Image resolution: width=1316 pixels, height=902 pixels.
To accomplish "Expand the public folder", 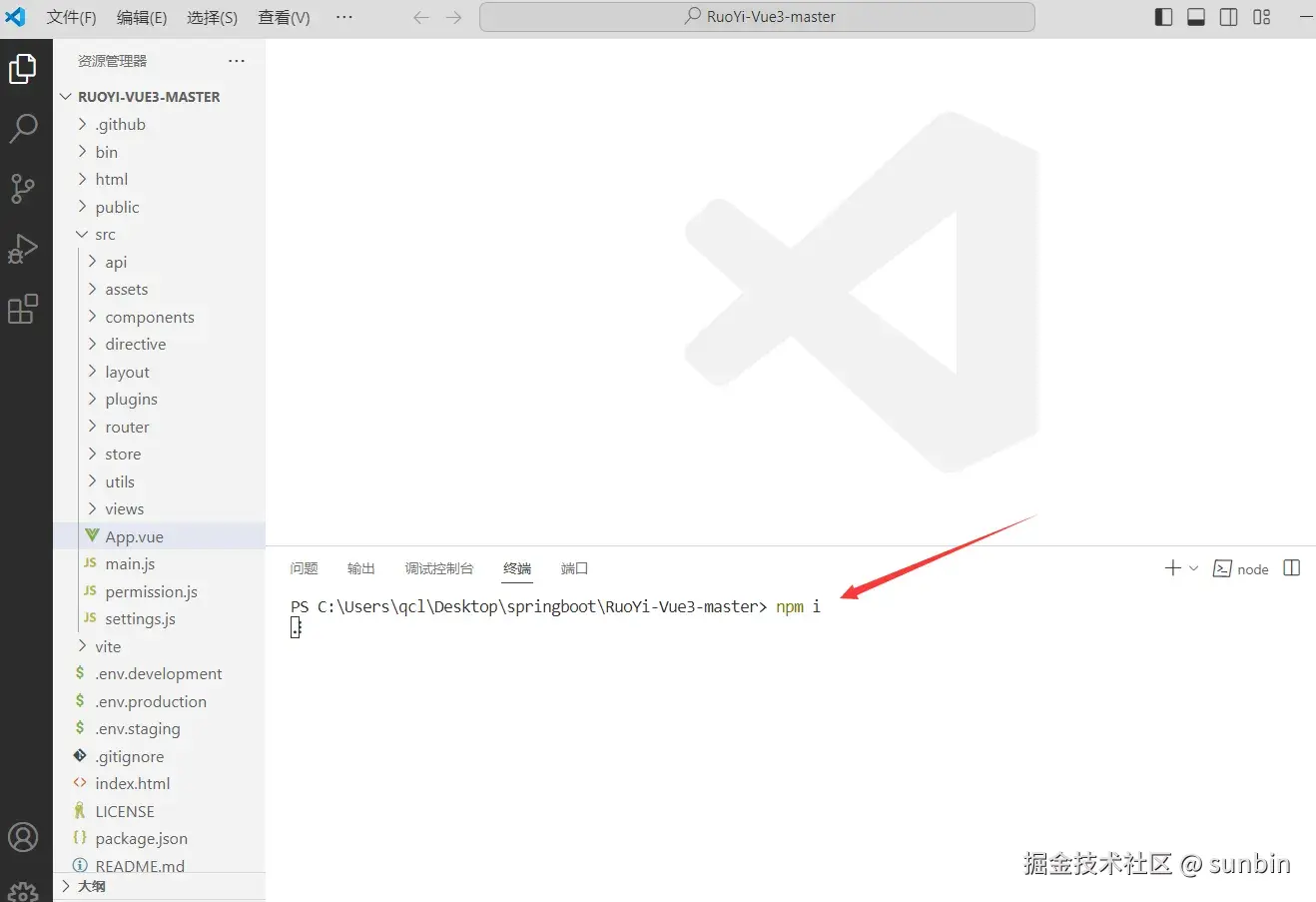I will [x=160, y=207].
